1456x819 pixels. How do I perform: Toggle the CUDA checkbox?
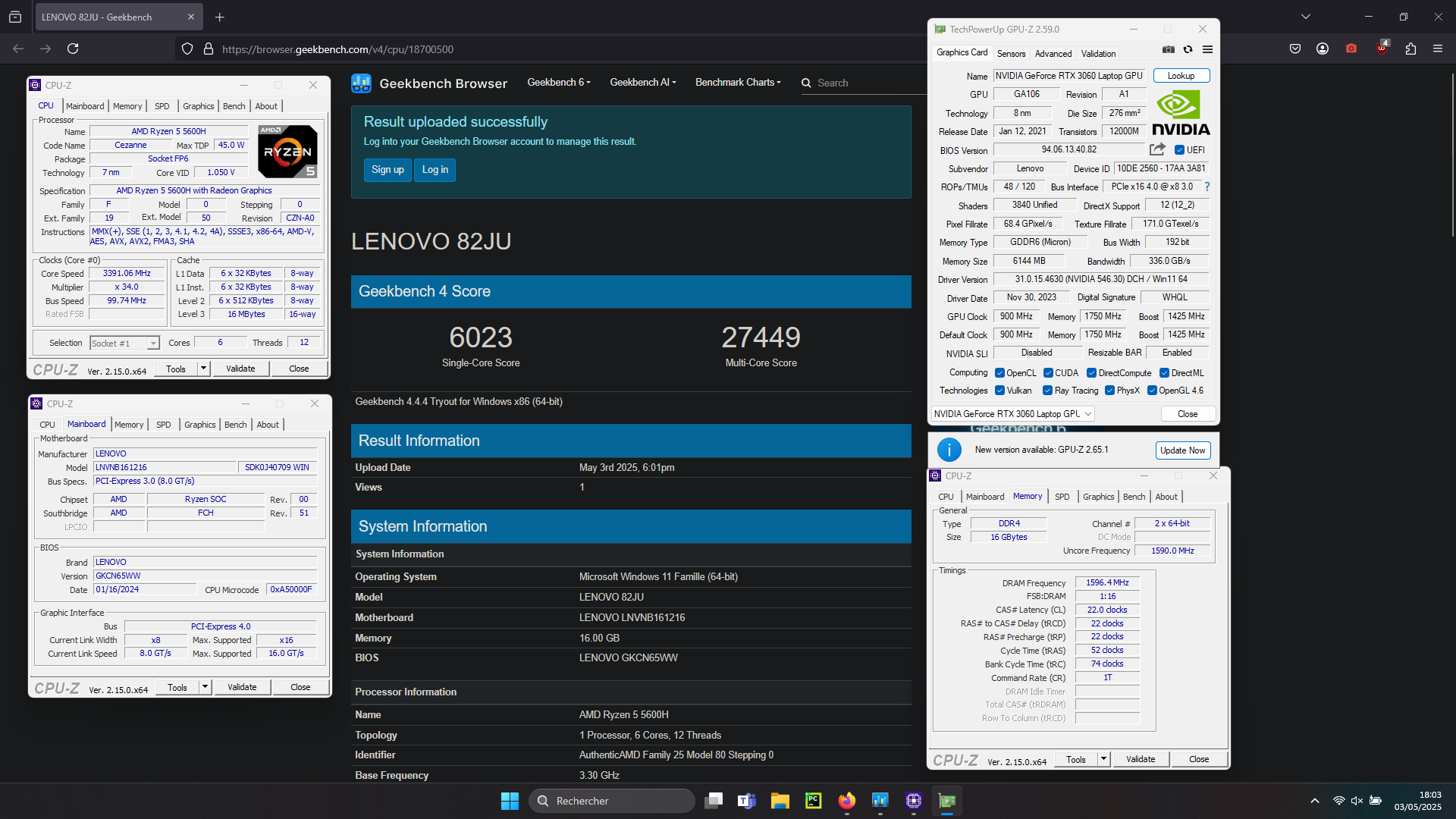1049,373
